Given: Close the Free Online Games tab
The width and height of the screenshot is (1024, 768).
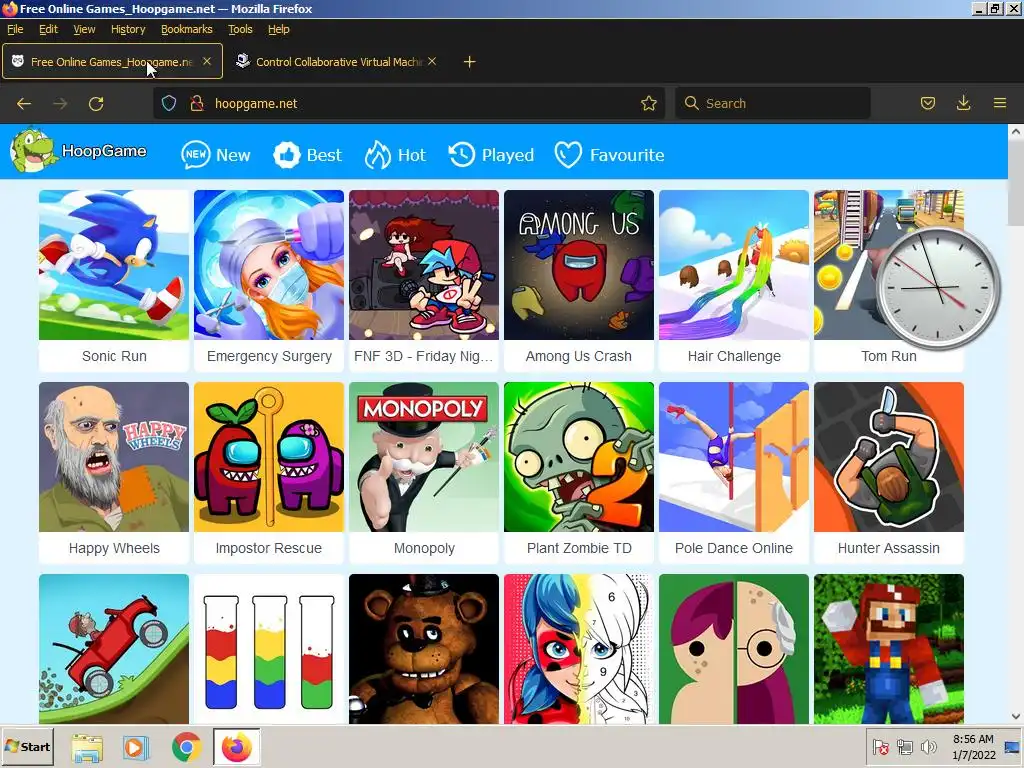Looking at the screenshot, I should tap(206, 61).
